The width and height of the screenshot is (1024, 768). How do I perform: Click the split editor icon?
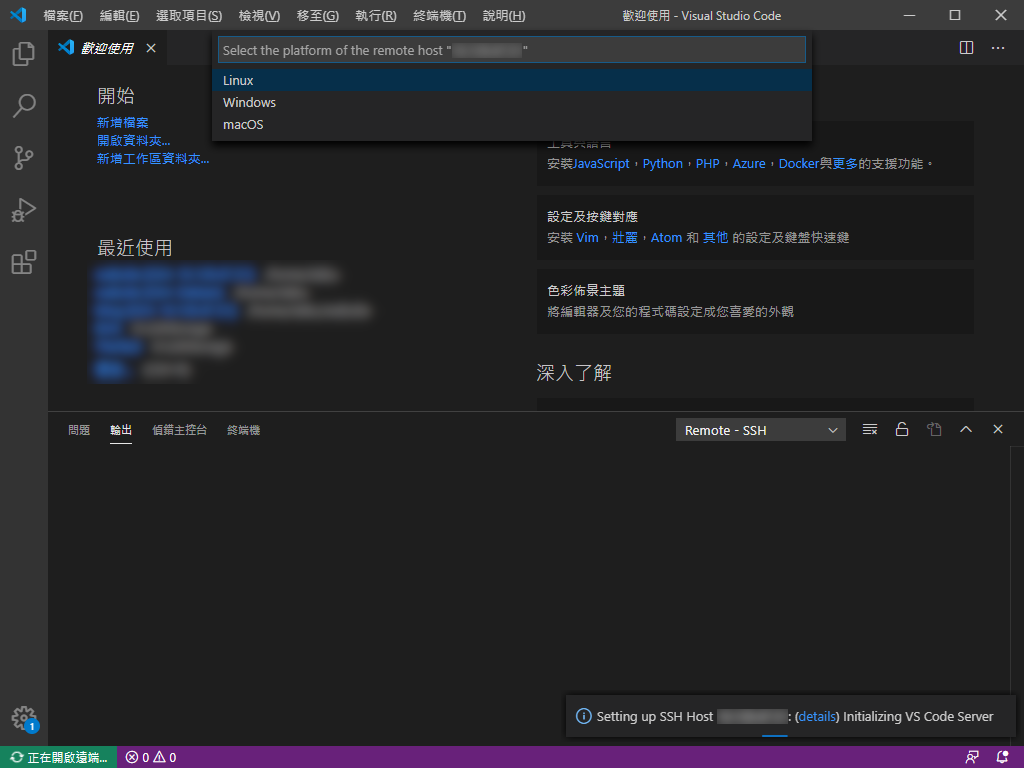pyautogui.click(x=967, y=48)
